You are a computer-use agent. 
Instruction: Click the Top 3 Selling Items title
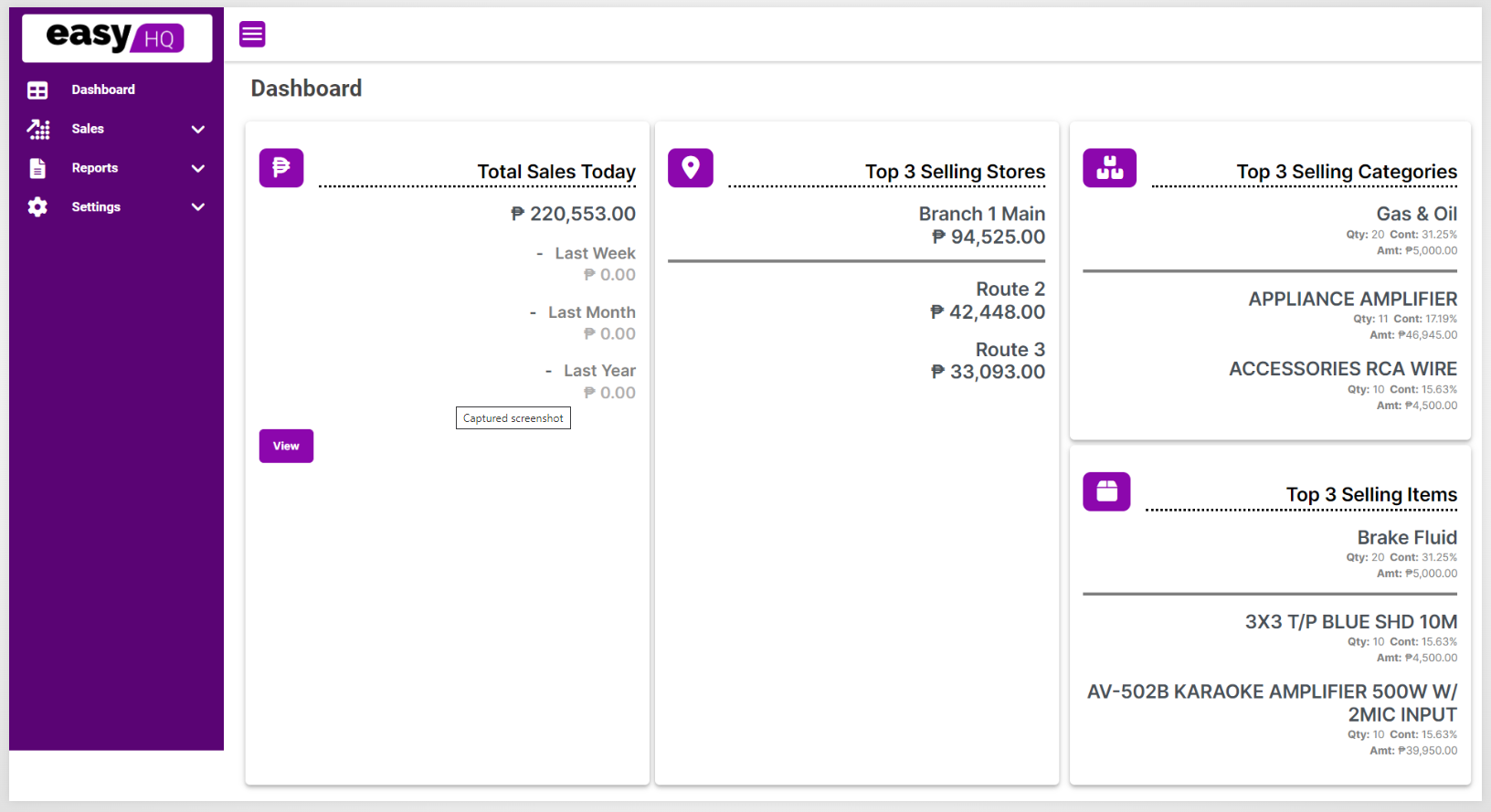click(1371, 495)
